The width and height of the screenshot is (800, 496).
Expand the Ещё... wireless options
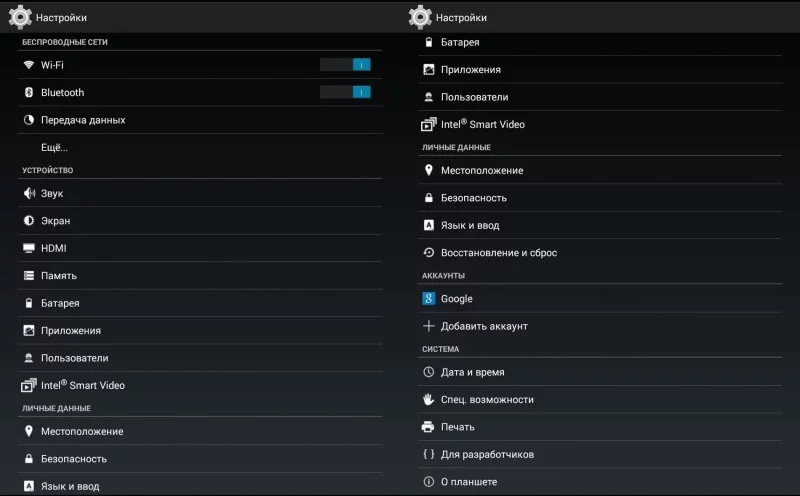[x=54, y=147]
